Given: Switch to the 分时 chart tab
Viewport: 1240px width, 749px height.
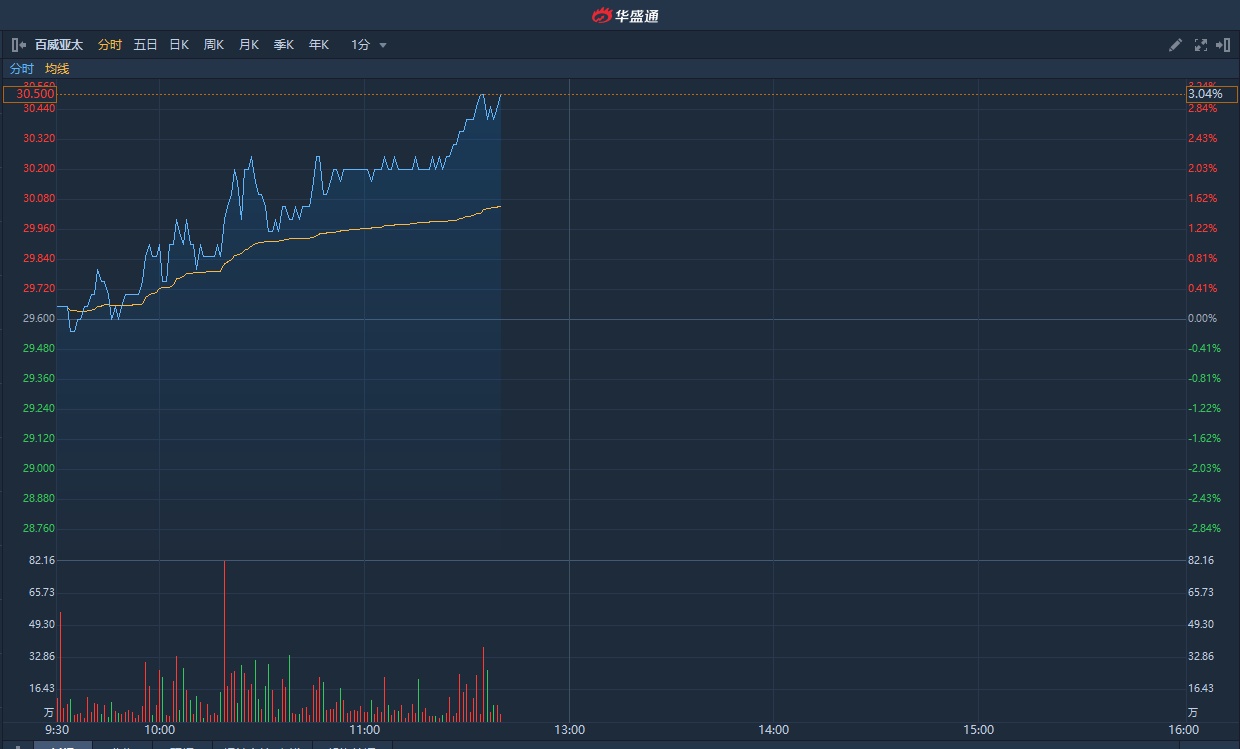Looking at the screenshot, I should pos(110,45).
